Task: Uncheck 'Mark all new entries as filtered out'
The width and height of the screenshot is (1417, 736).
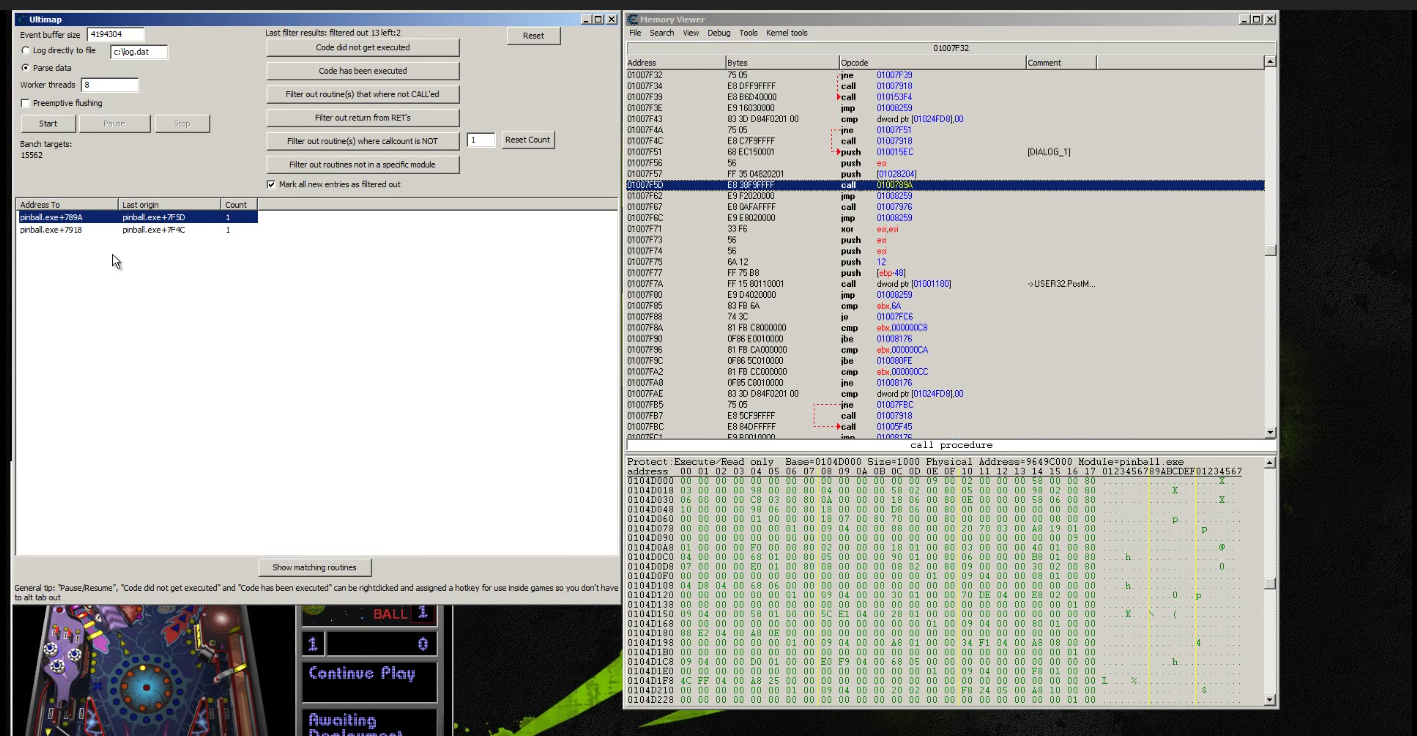Action: pos(271,184)
